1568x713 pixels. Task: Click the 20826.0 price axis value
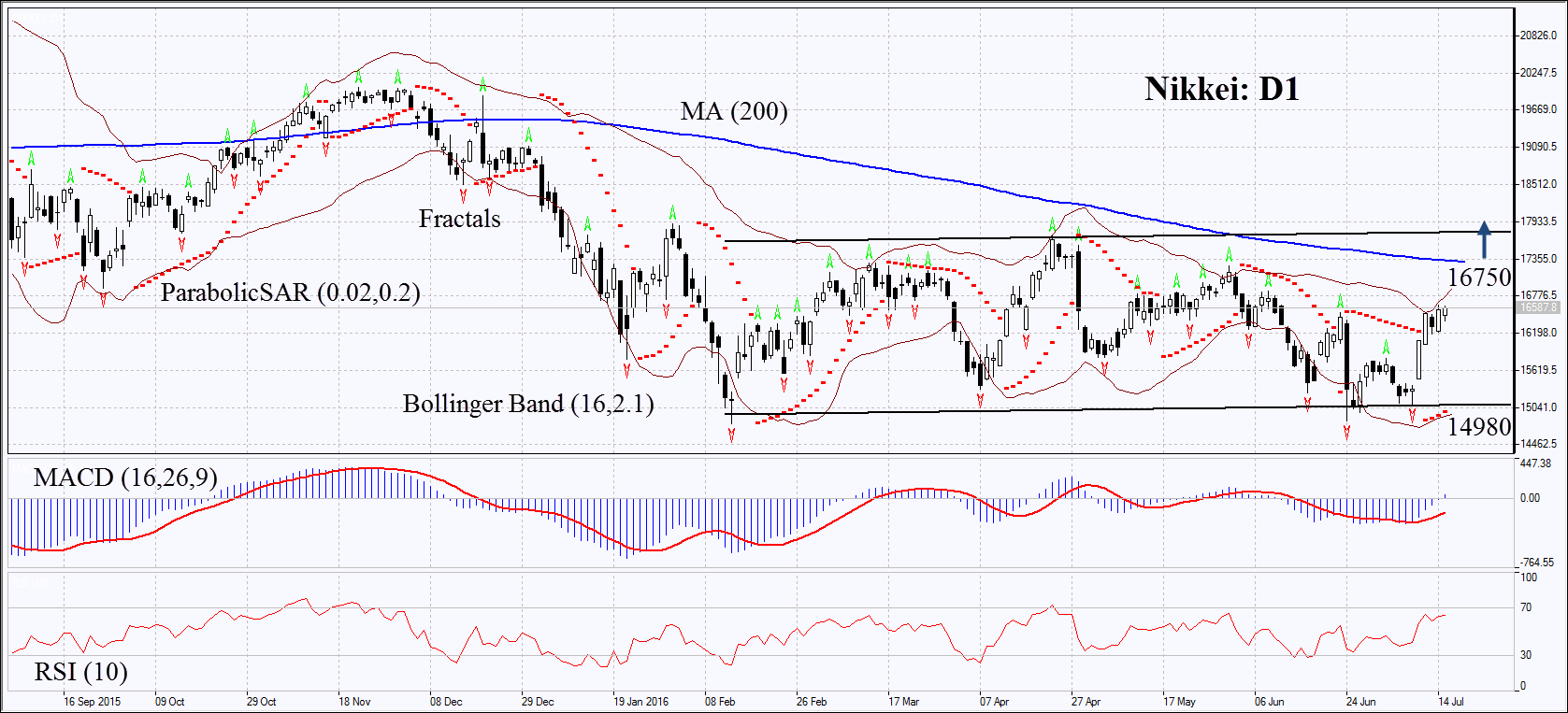pyautogui.click(x=1539, y=36)
